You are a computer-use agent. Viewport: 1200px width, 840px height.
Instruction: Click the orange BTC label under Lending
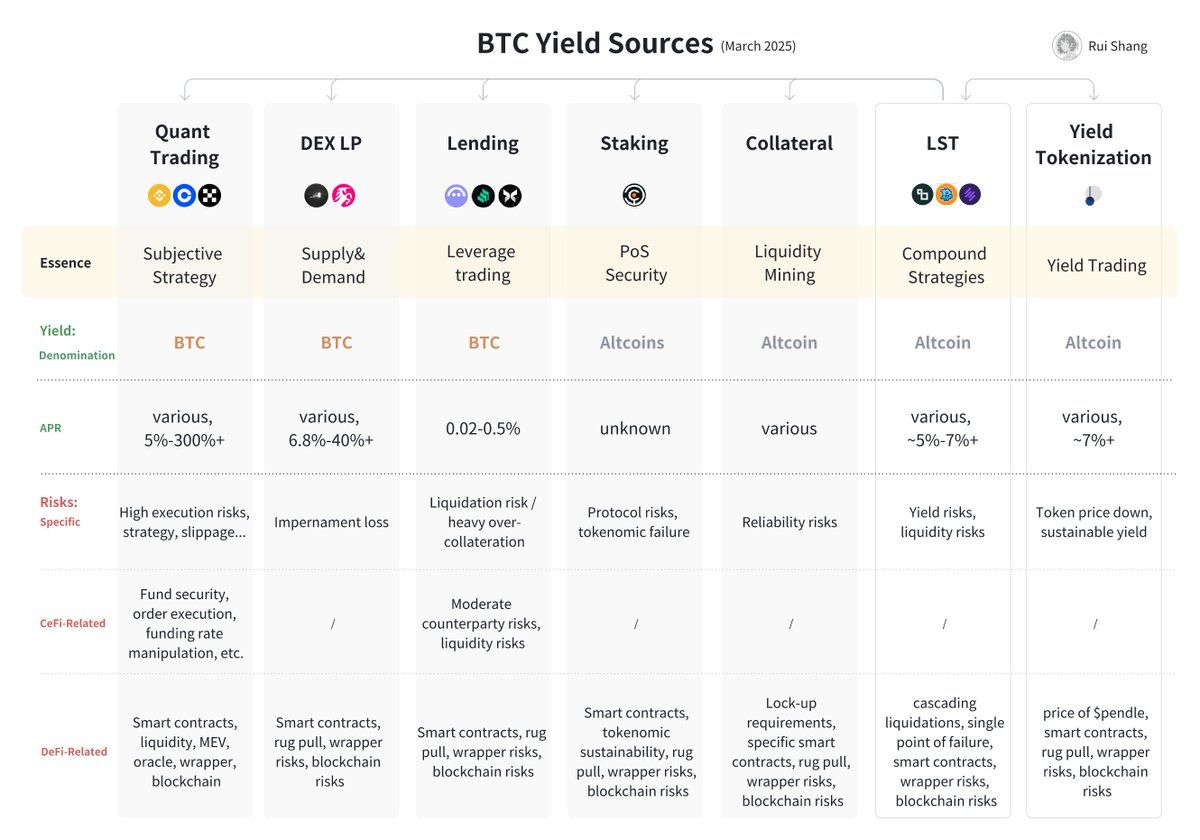click(484, 342)
